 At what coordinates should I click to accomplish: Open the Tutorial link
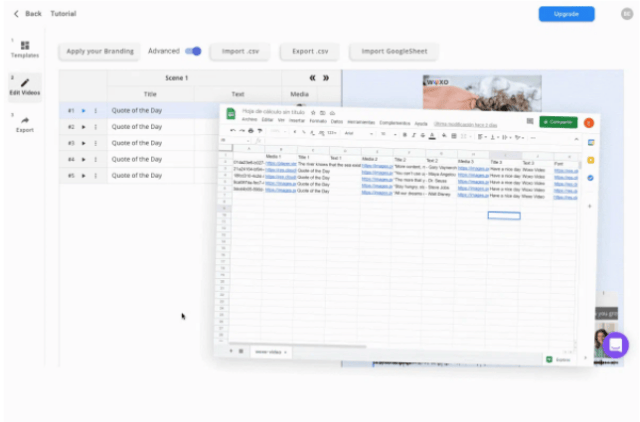coord(63,14)
